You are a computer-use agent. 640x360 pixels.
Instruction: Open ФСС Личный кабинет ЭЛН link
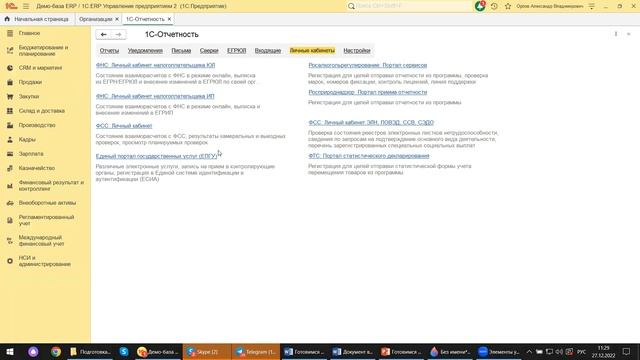coord(371,122)
